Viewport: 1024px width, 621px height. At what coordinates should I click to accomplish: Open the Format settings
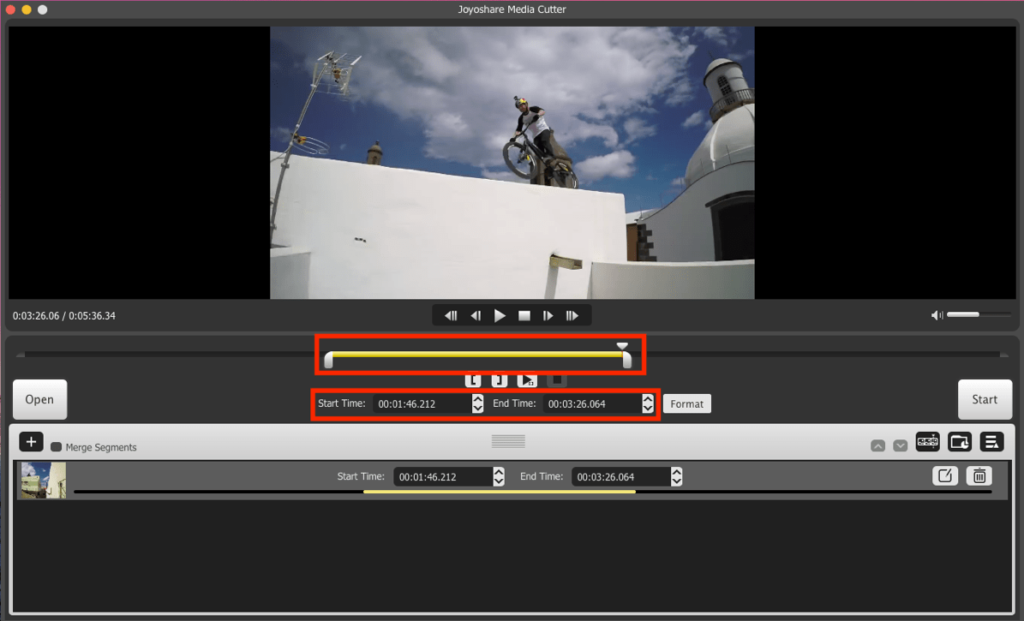pyautogui.click(x=687, y=404)
